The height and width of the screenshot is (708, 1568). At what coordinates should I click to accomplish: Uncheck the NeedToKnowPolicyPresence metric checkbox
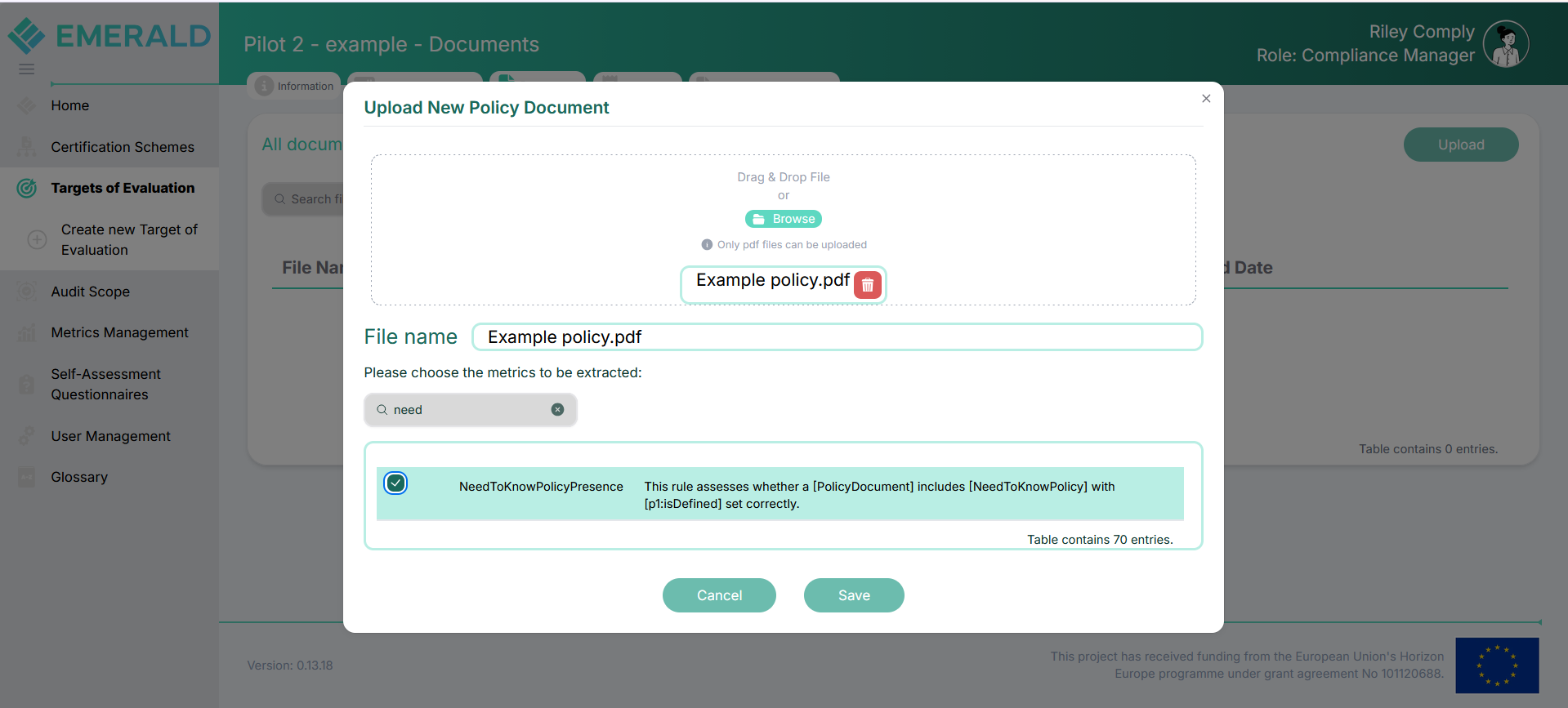(395, 483)
